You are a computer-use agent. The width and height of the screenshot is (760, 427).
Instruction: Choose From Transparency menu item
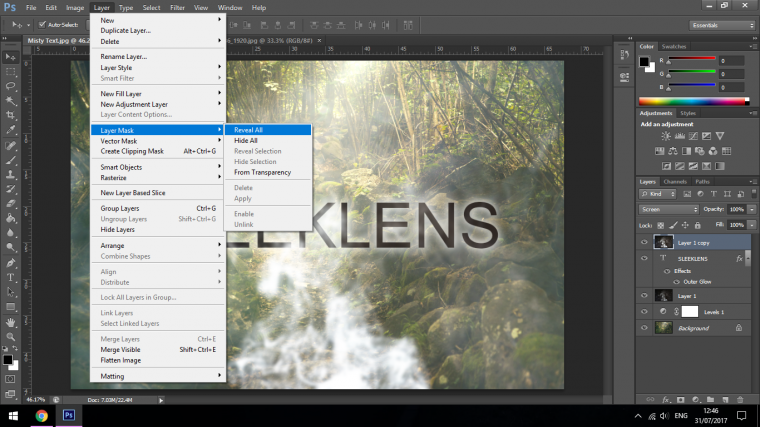(268, 172)
